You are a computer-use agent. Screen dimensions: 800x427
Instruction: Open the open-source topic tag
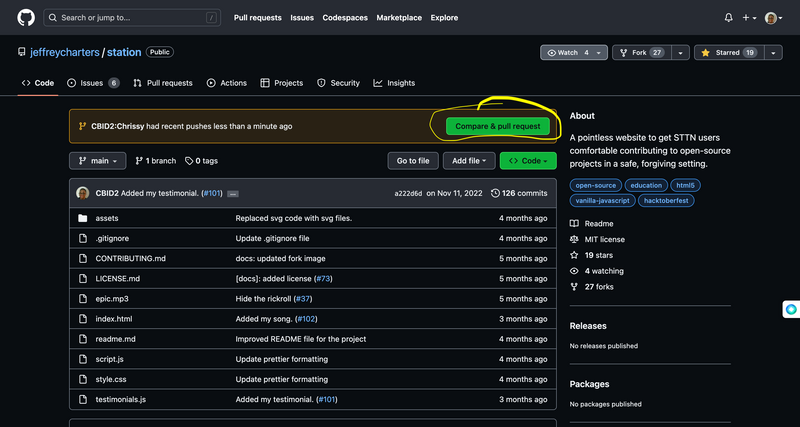595,186
